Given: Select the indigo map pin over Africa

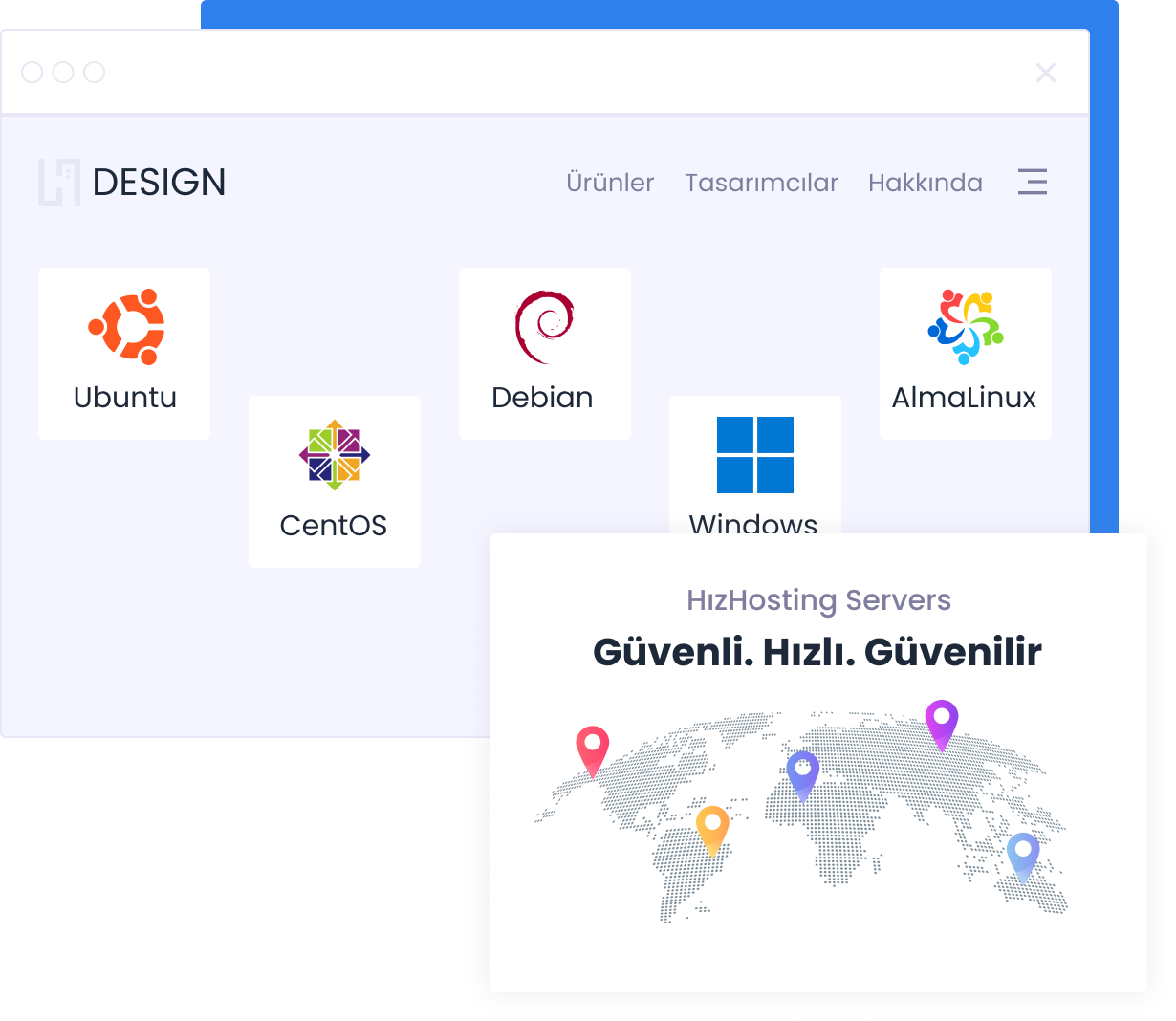Looking at the screenshot, I should (803, 776).
